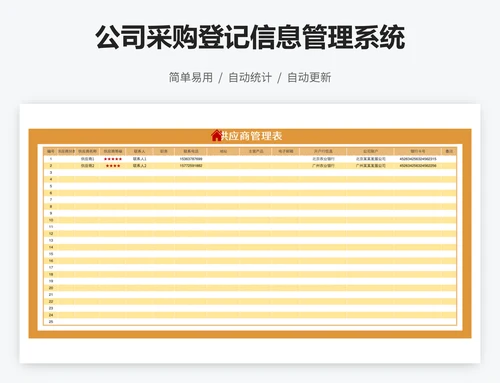Click the 简单易用 subtitle text
Screen dimensions: 500x383
pos(191,77)
